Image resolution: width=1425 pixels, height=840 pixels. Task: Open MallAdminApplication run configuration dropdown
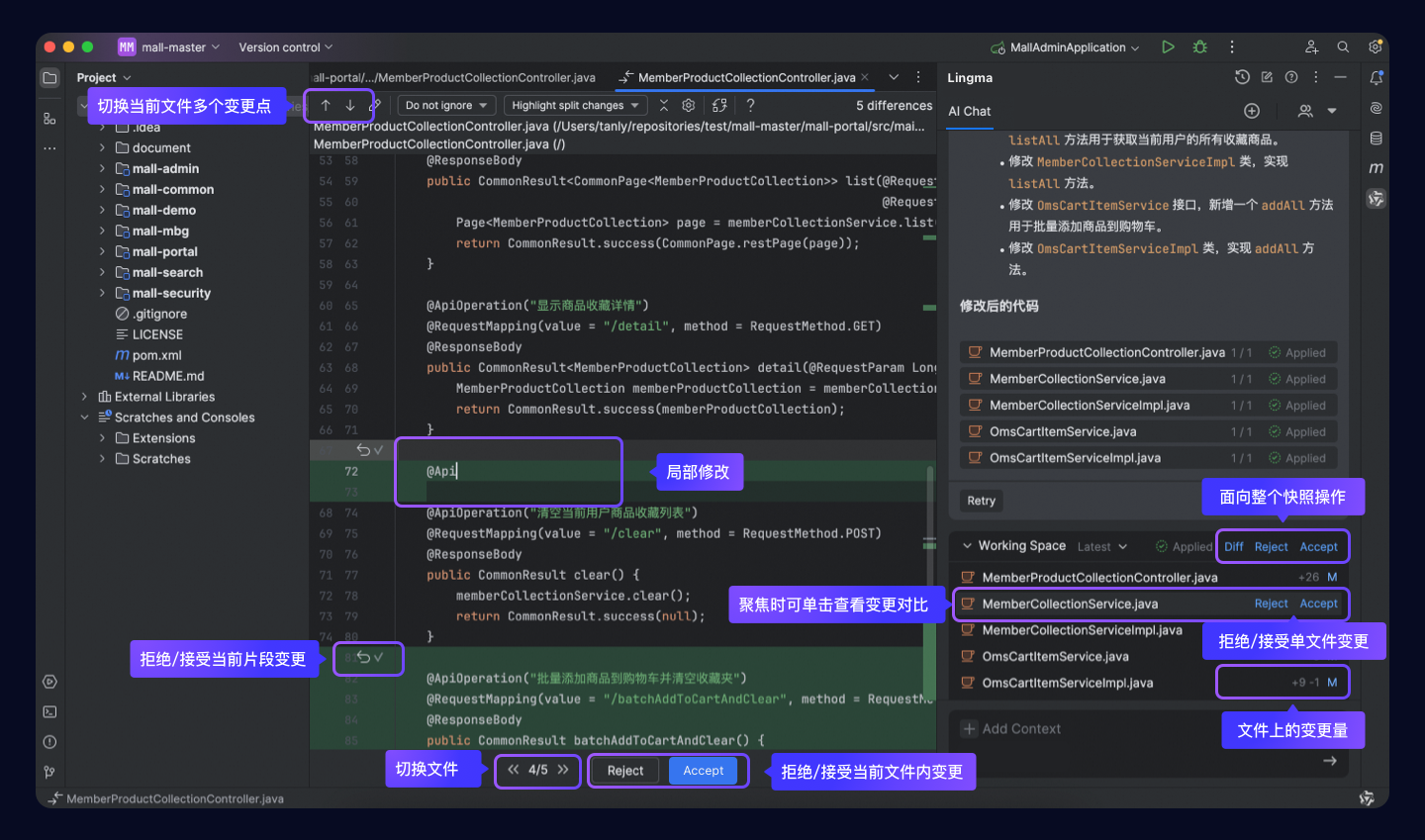point(1065,47)
